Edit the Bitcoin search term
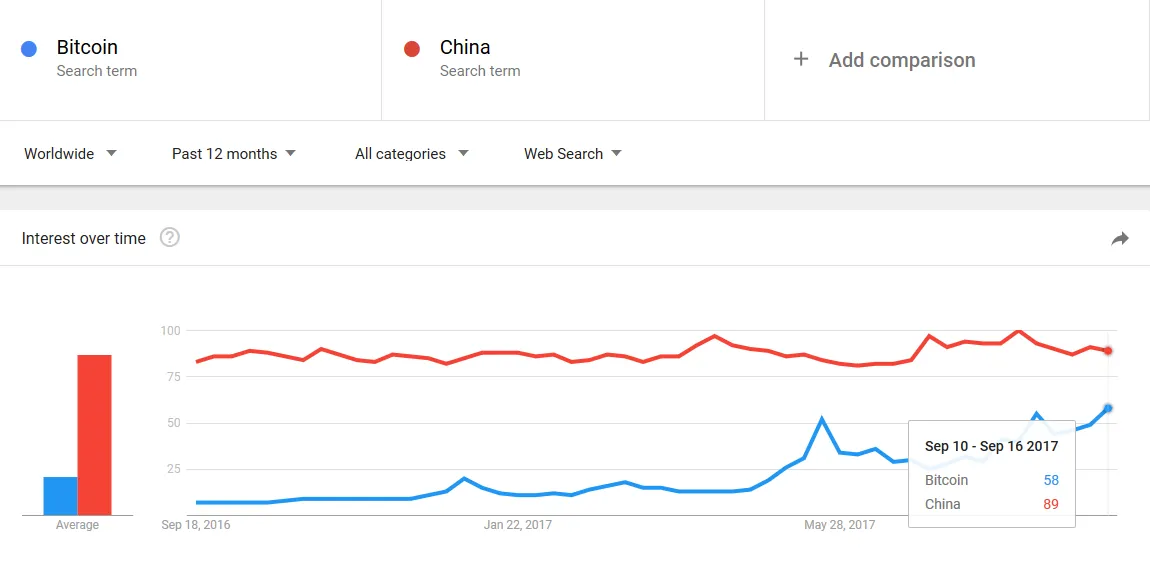The image size is (1150, 587). (88, 48)
